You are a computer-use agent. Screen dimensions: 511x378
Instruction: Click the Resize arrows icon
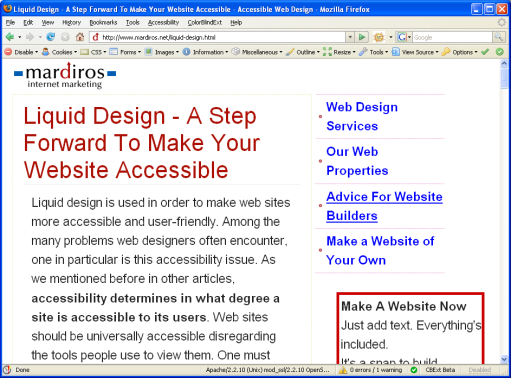click(327, 52)
